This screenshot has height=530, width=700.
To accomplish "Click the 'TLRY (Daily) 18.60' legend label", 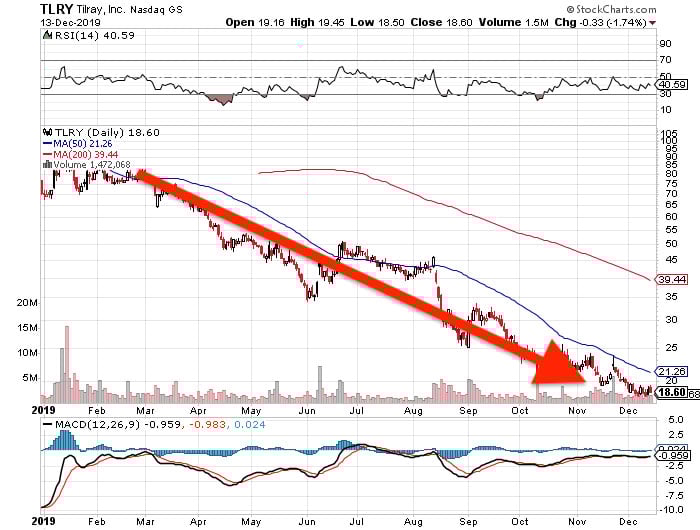I will (x=107, y=133).
